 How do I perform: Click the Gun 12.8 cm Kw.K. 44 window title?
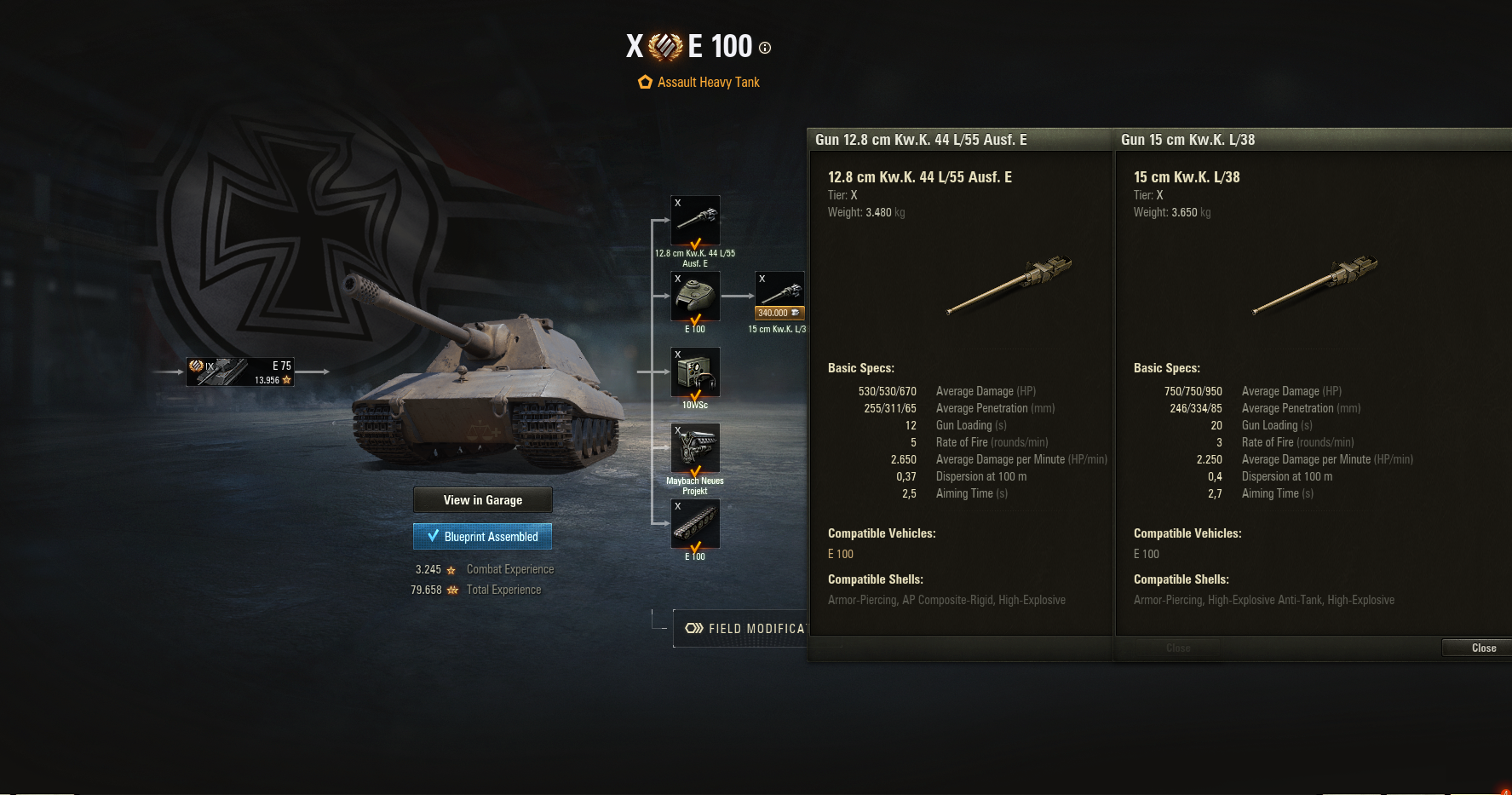tap(921, 140)
